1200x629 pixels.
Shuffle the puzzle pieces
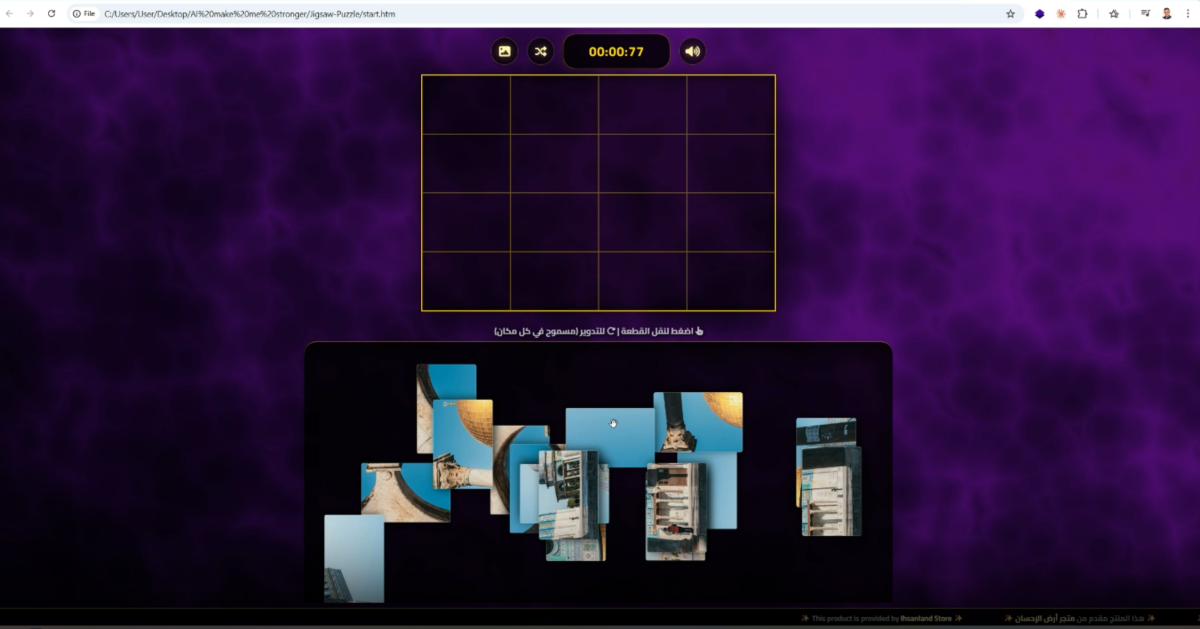(540, 51)
